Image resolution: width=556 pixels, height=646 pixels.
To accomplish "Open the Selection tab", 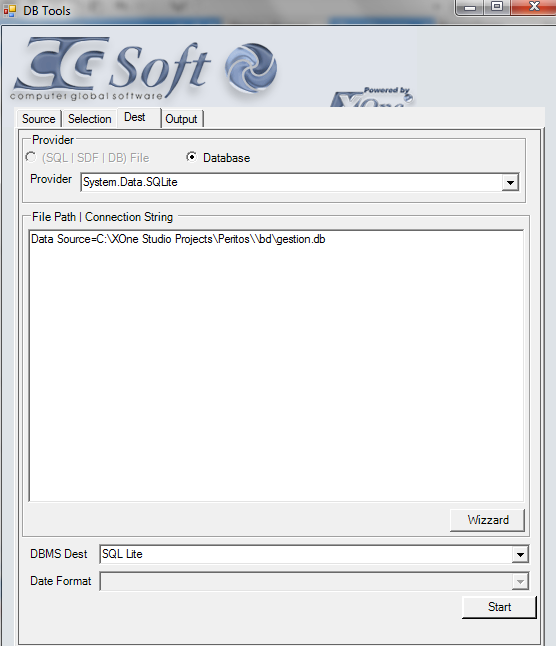I will pos(89,119).
